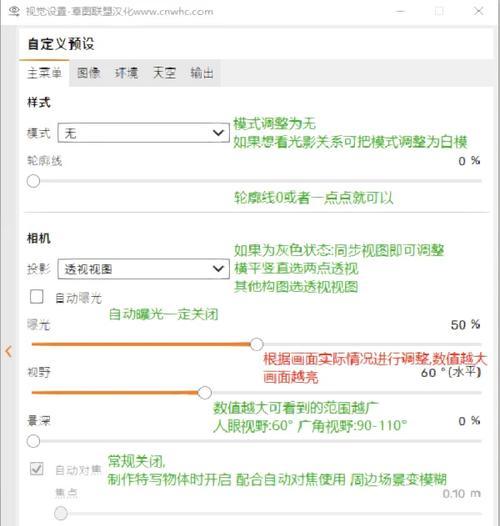Maximize the visual settings window
The height and width of the screenshot is (526, 500).
439,11
